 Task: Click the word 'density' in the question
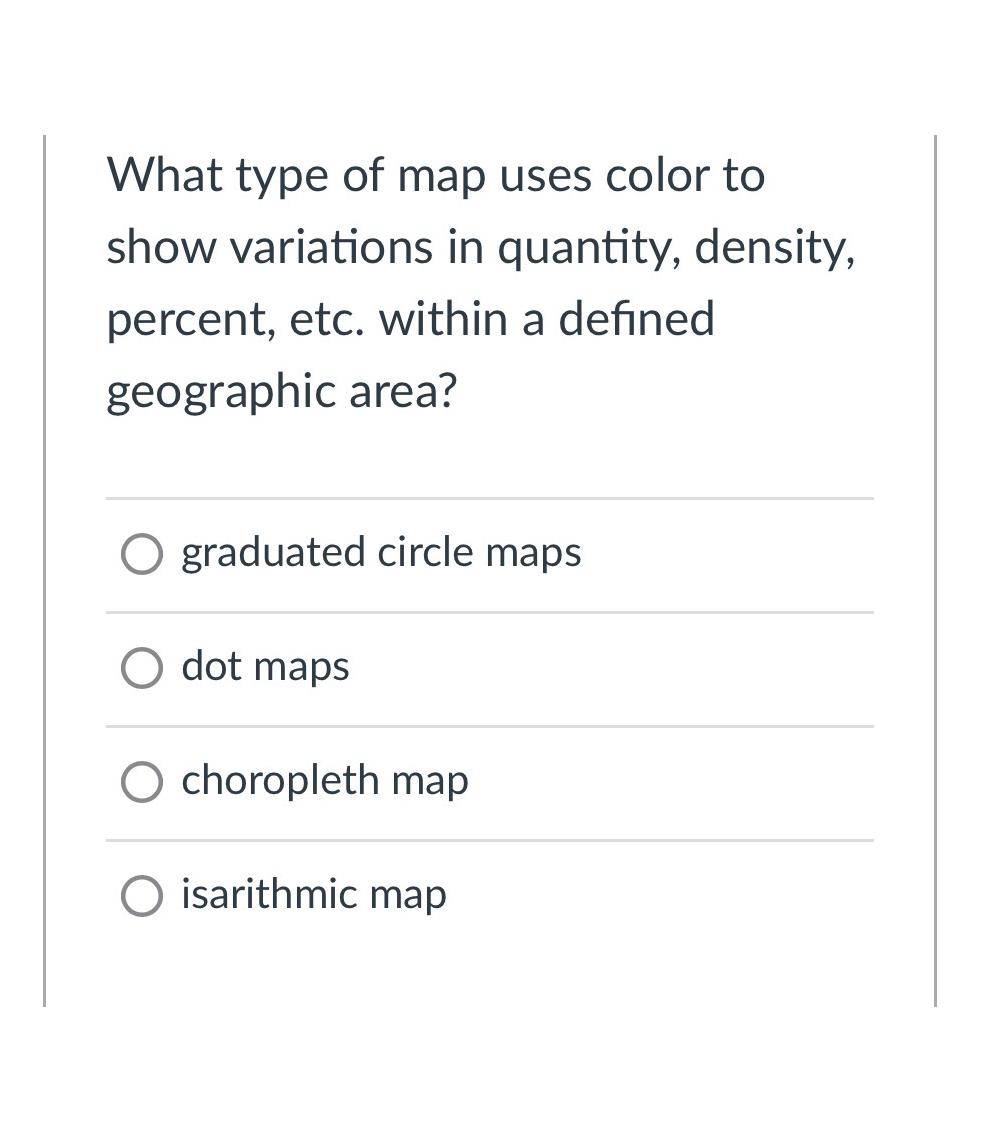pyautogui.click(x=775, y=249)
